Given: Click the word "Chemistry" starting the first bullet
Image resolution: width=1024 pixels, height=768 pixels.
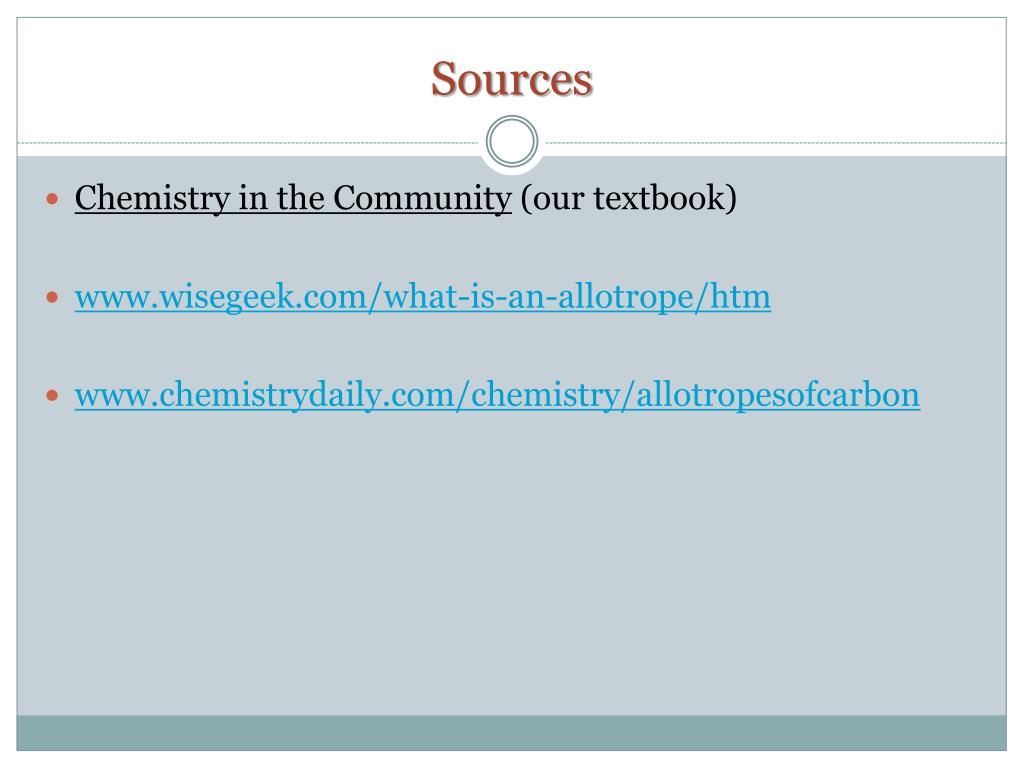Looking at the screenshot, I should click(152, 198).
